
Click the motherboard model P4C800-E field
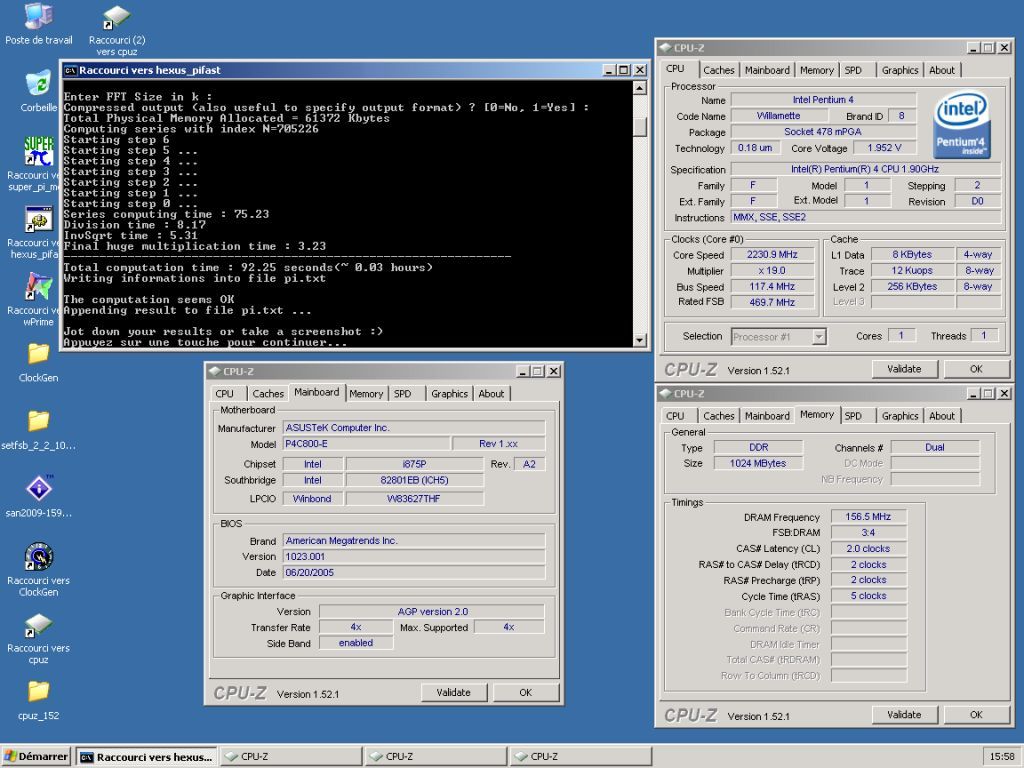click(366, 444)
